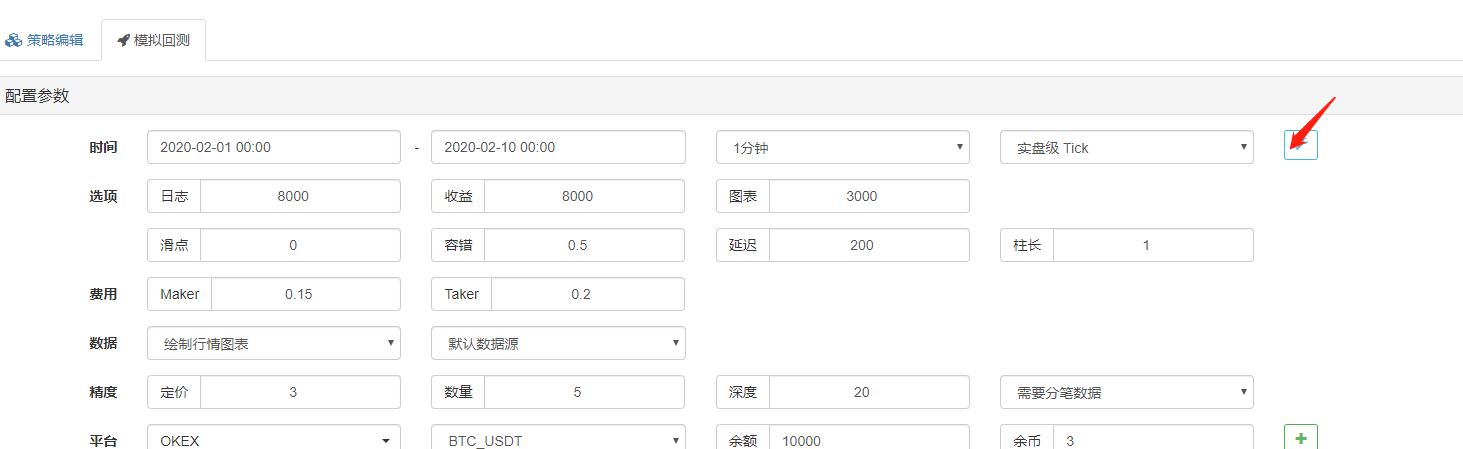1463x449 pixels.
Task: Click the 费用 row label
Action: [x=103, y=294]
